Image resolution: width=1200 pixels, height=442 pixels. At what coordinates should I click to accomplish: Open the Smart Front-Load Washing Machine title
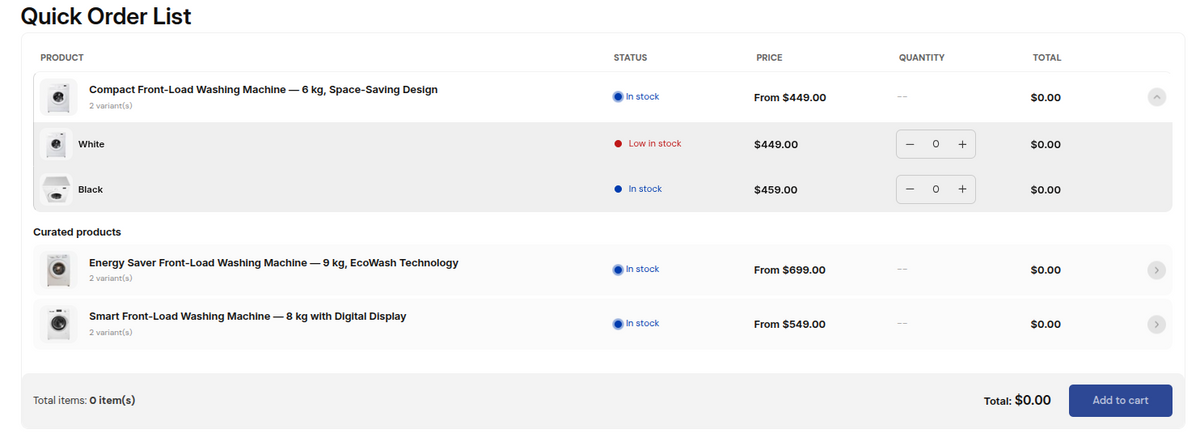pyautogui.click(x=247, y=316)
